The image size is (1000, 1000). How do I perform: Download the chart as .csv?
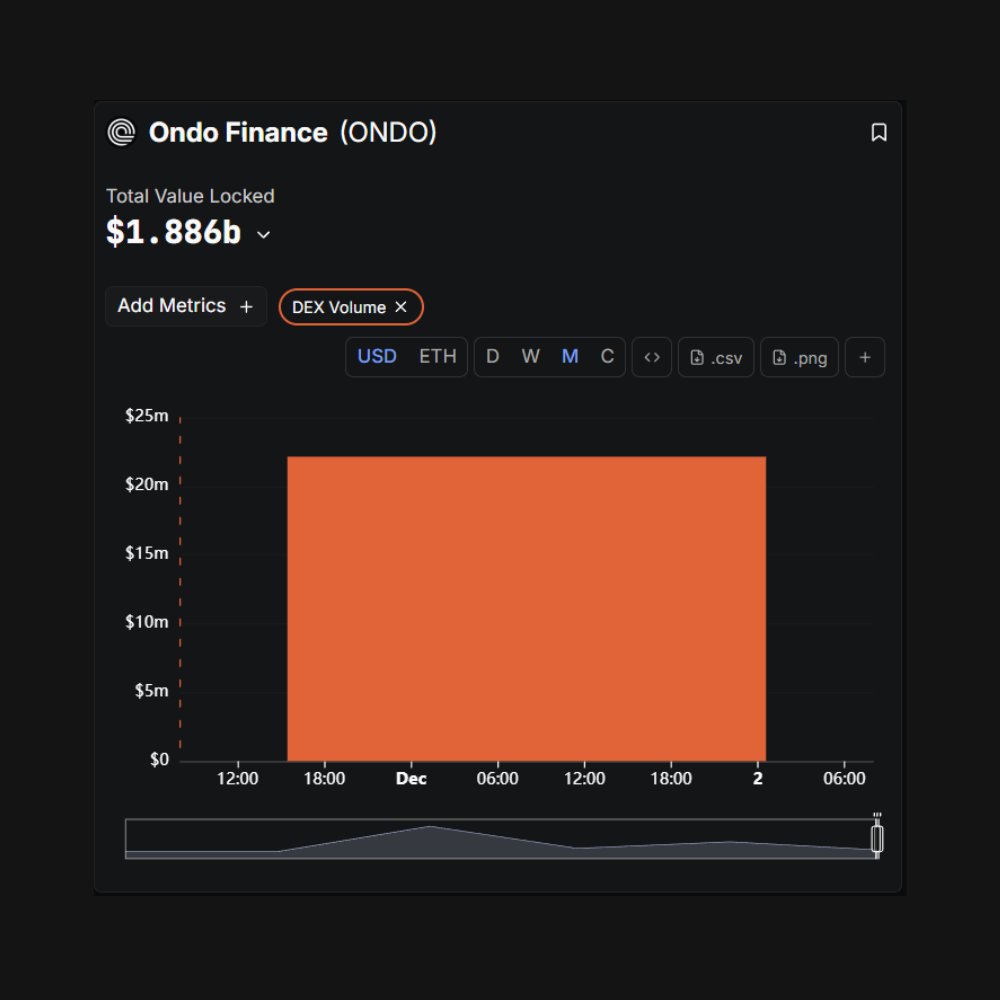[x=716, y=357]
